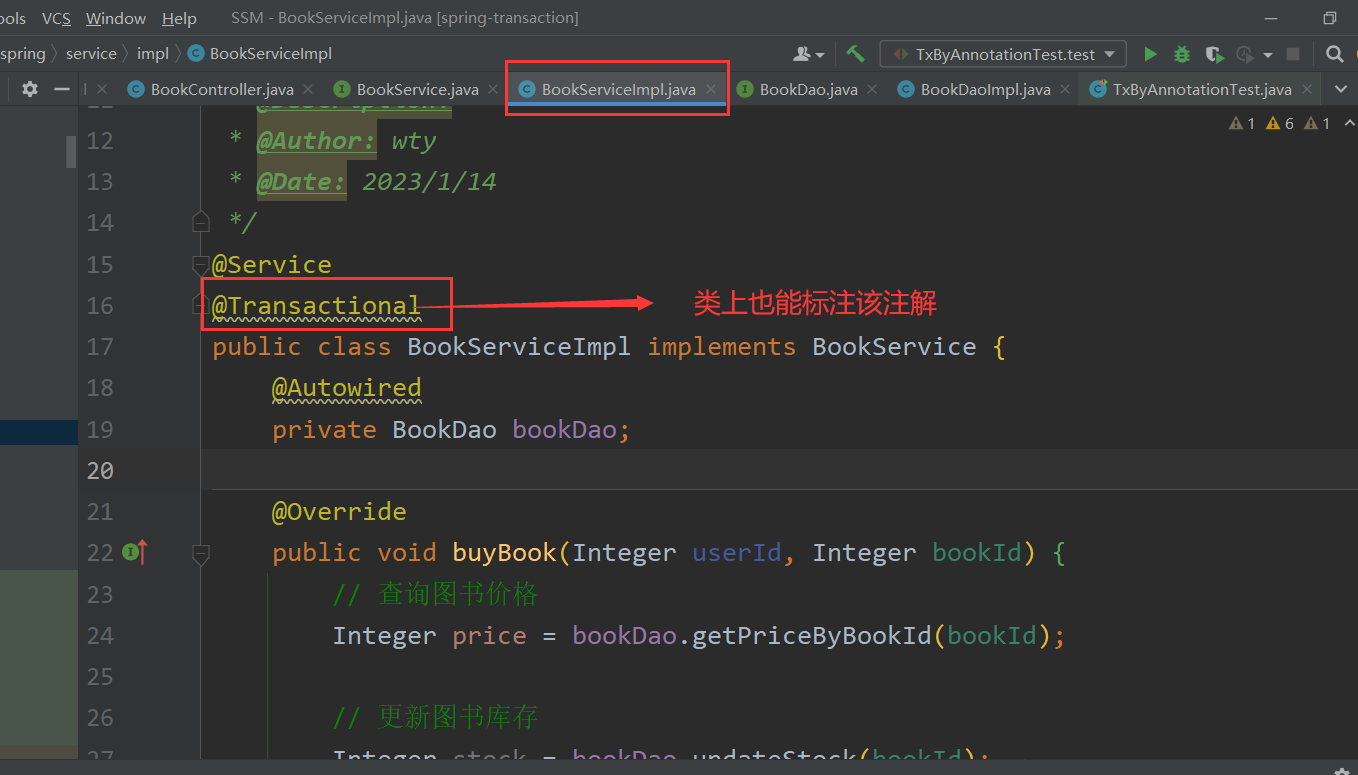Minimize the IDE window

(x=1271, y=18)
